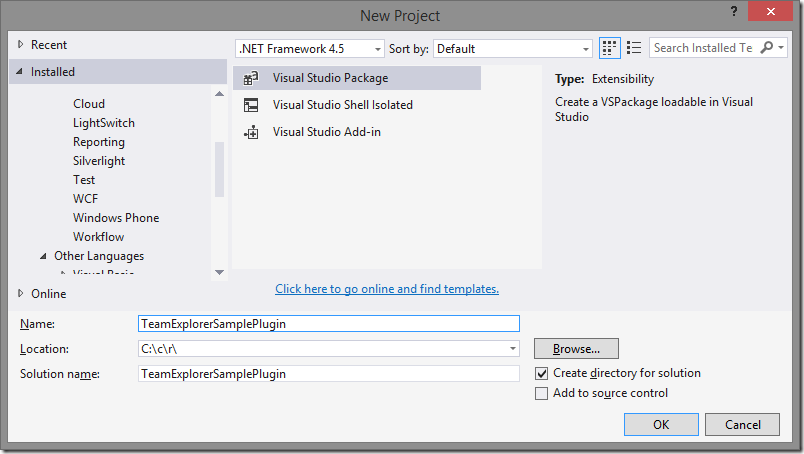Open the Sort by Default dropdown
The height and width of the screenshot is (454, 804).
point(513,49)
